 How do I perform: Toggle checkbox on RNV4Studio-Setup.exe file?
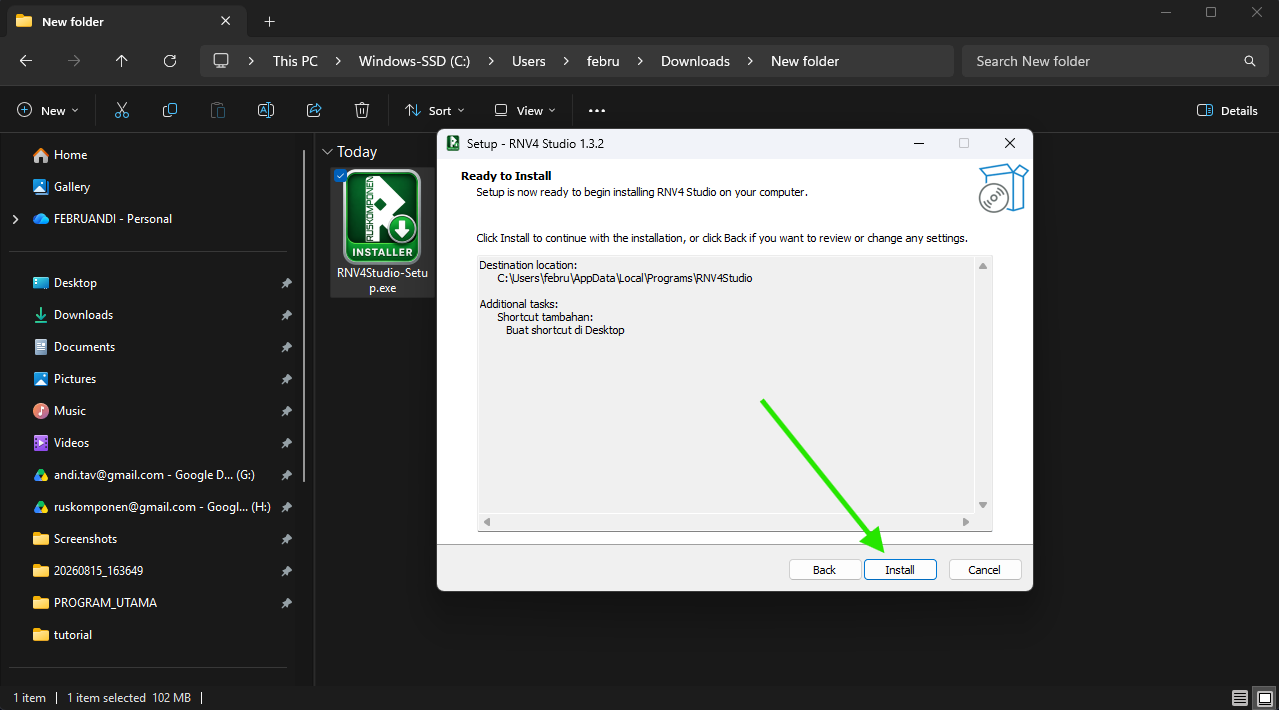pos(341,176)
